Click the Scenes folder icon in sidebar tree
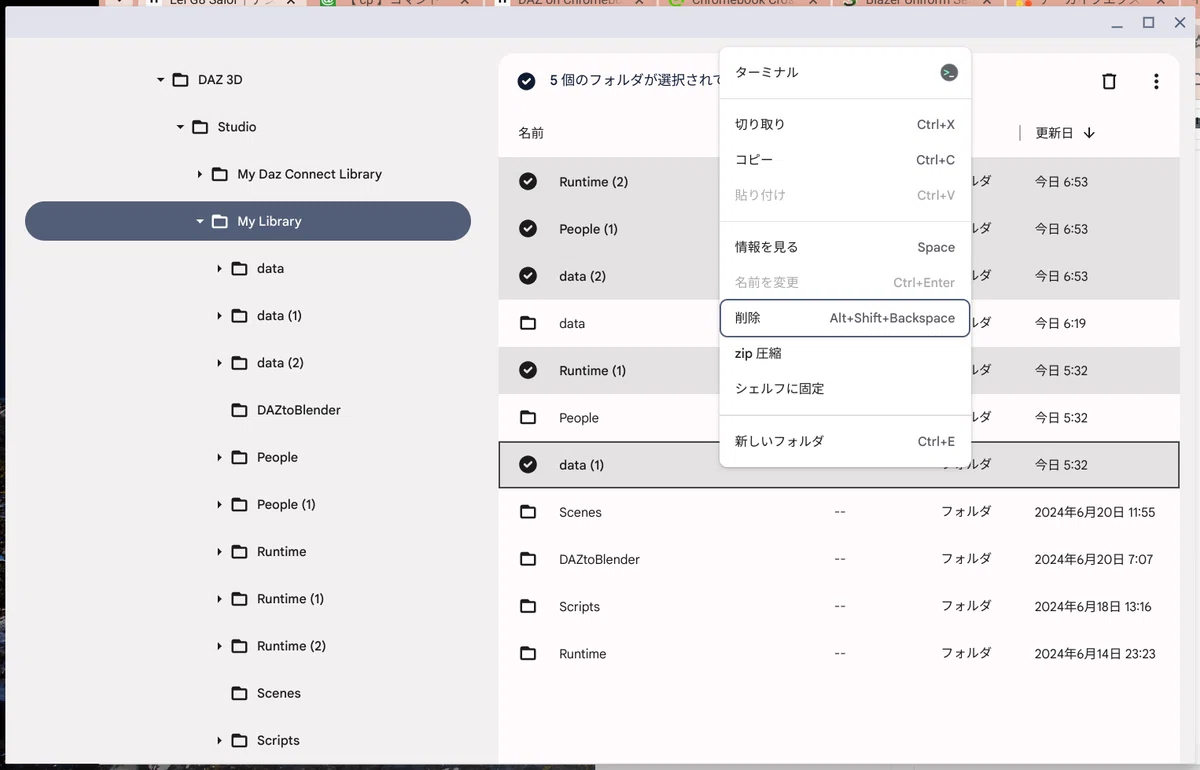Viewport: 1200px width, 770px height. [x=239, y=693]
